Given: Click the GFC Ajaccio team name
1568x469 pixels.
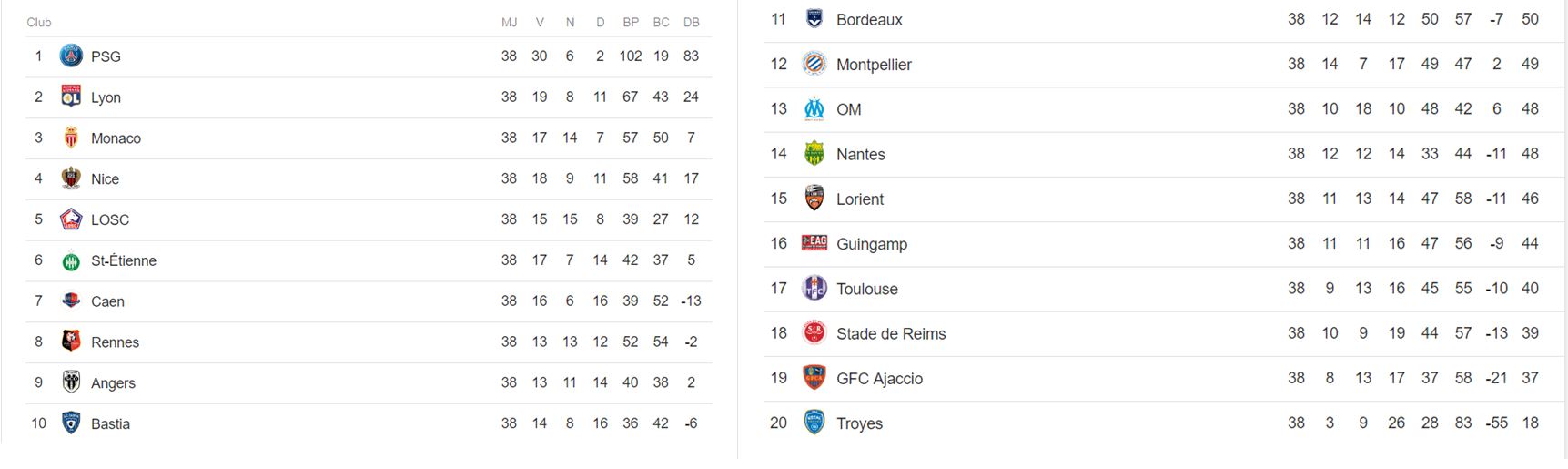Looking at the screenshot, I should point(879,379).
